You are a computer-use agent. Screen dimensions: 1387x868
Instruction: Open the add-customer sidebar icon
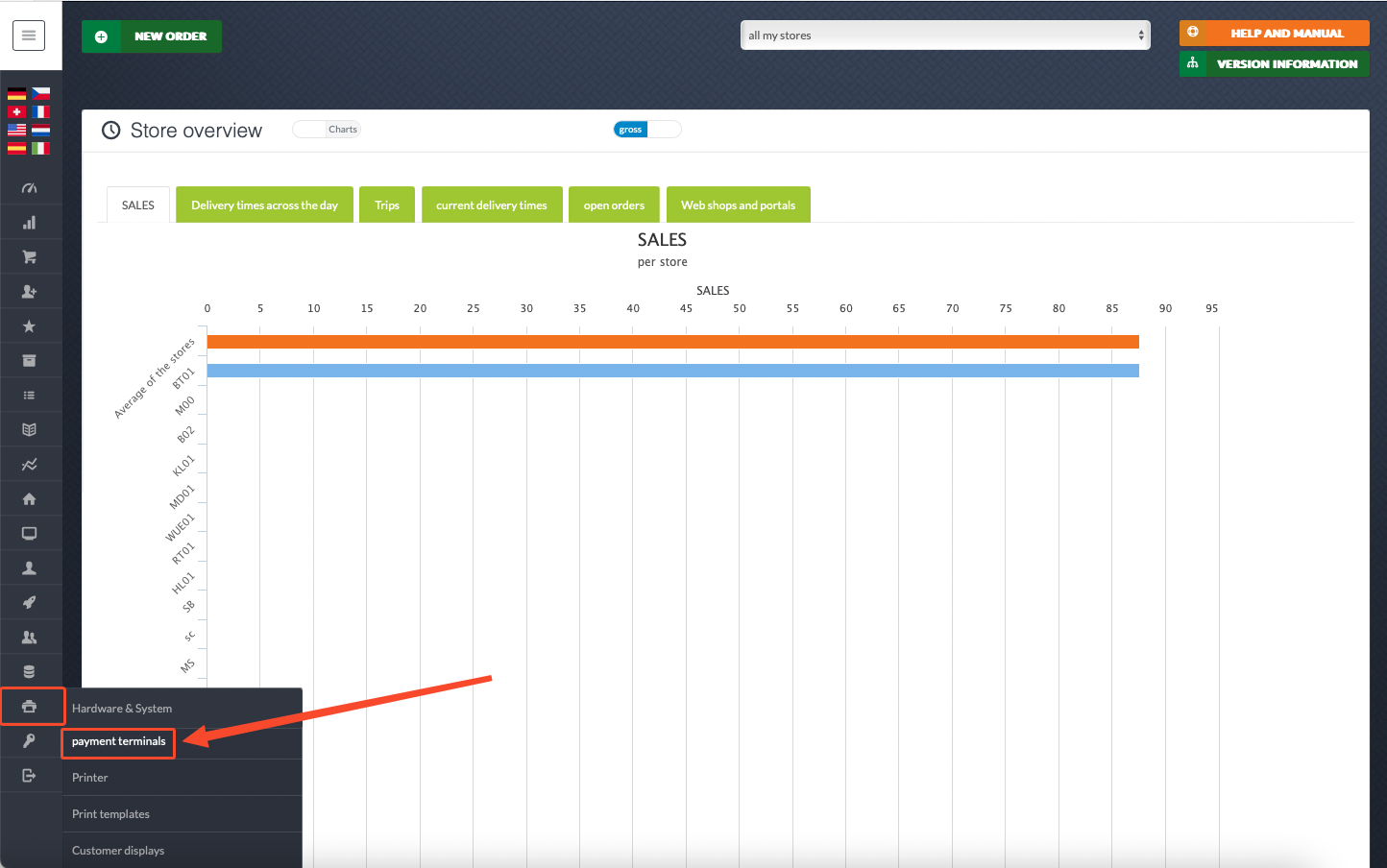30,292
